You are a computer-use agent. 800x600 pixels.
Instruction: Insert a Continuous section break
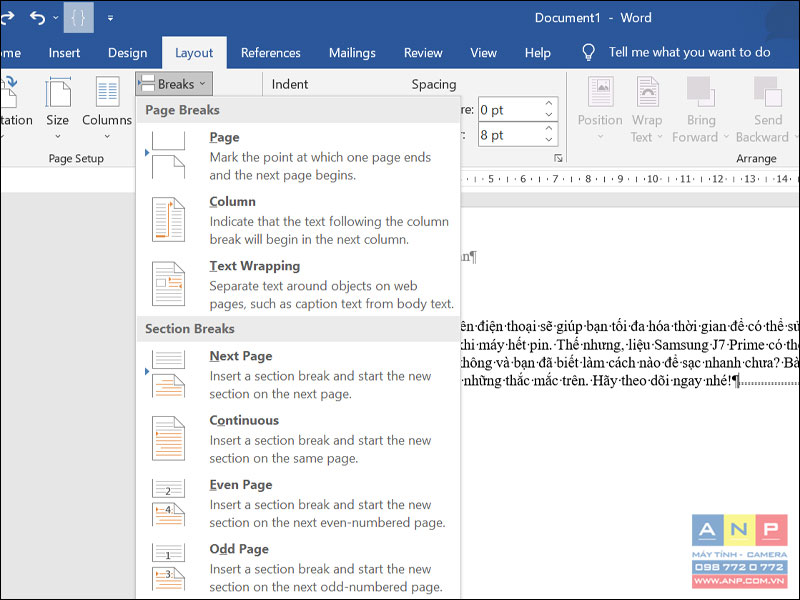point(298,439)
